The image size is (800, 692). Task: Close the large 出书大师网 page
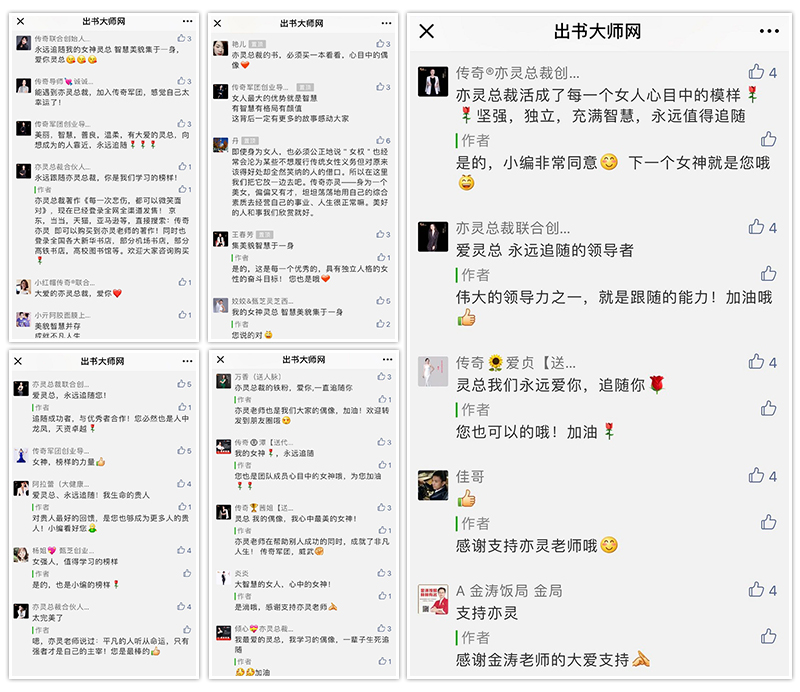427,31
